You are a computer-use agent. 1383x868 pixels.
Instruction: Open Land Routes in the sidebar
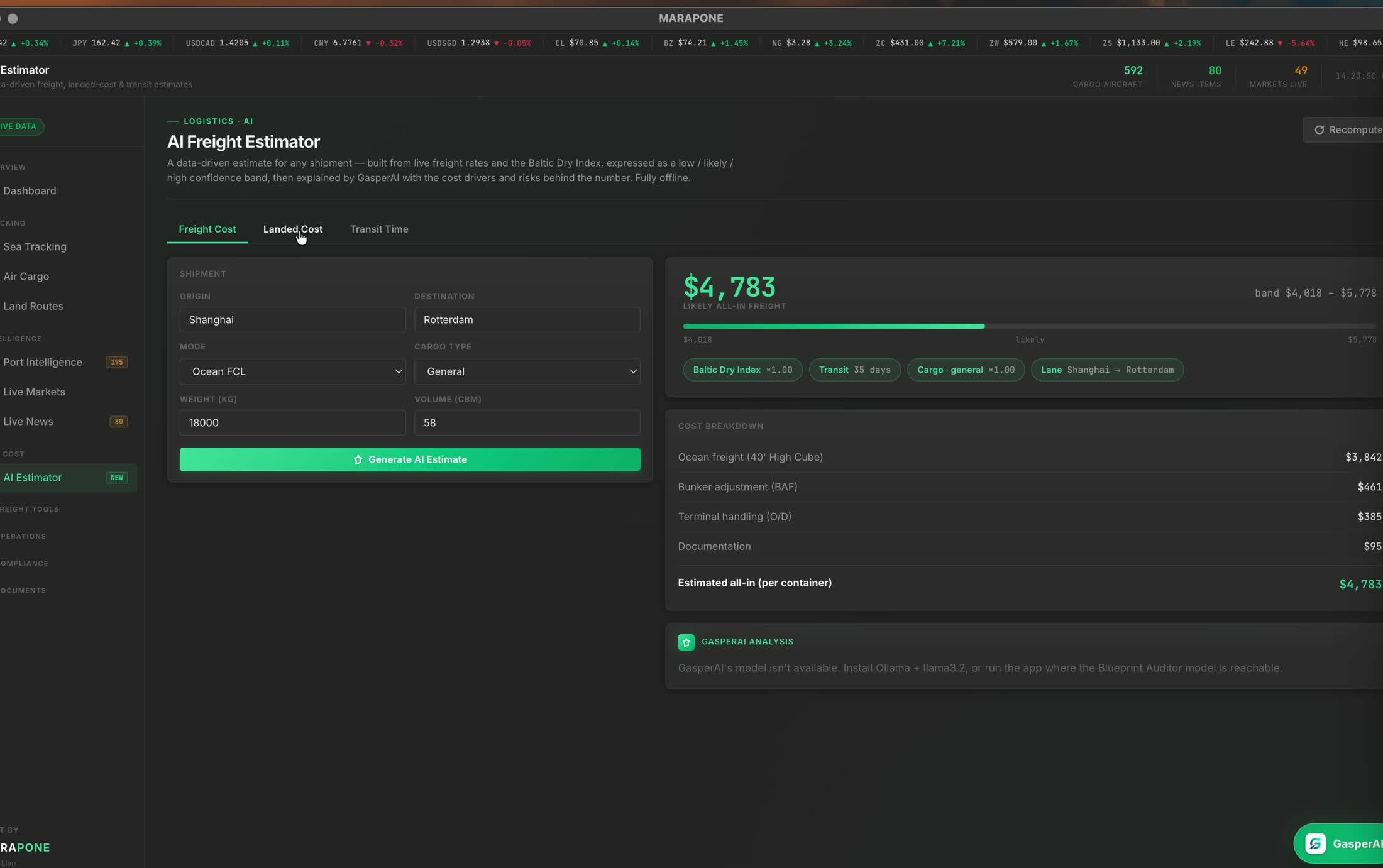68,306
